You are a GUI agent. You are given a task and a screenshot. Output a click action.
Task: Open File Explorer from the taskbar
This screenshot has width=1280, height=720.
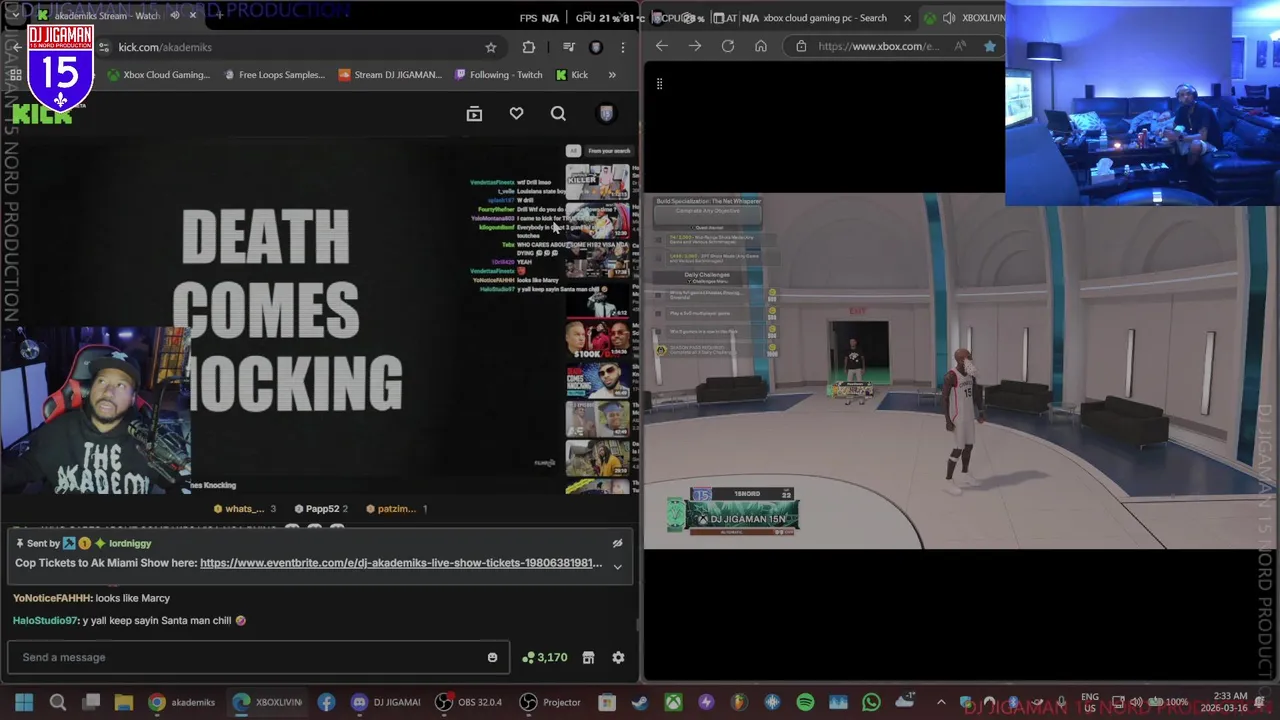tap(124, 702)
